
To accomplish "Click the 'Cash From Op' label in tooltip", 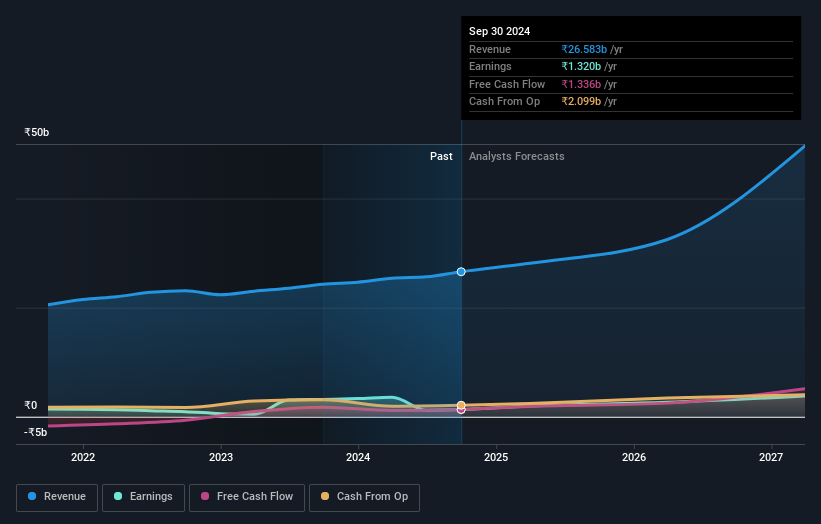I will 504,102.
